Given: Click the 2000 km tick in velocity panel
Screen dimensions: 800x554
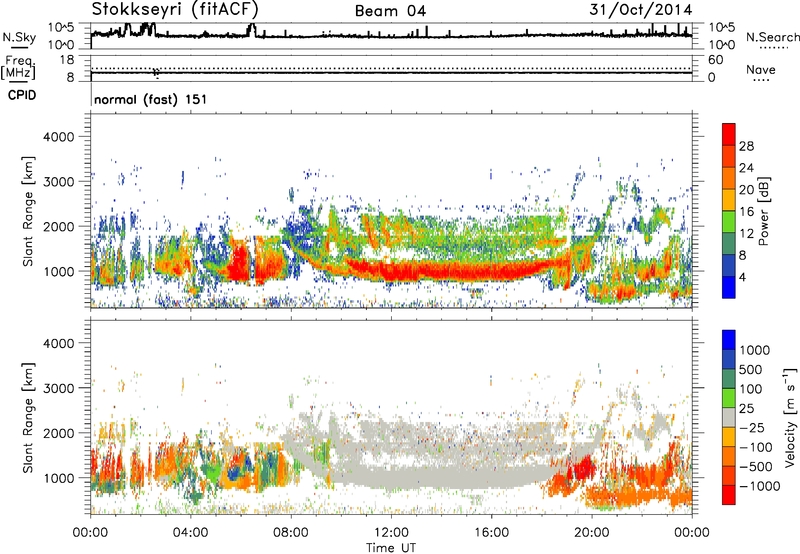Looking at the screenshot, I should click(58, 433).
